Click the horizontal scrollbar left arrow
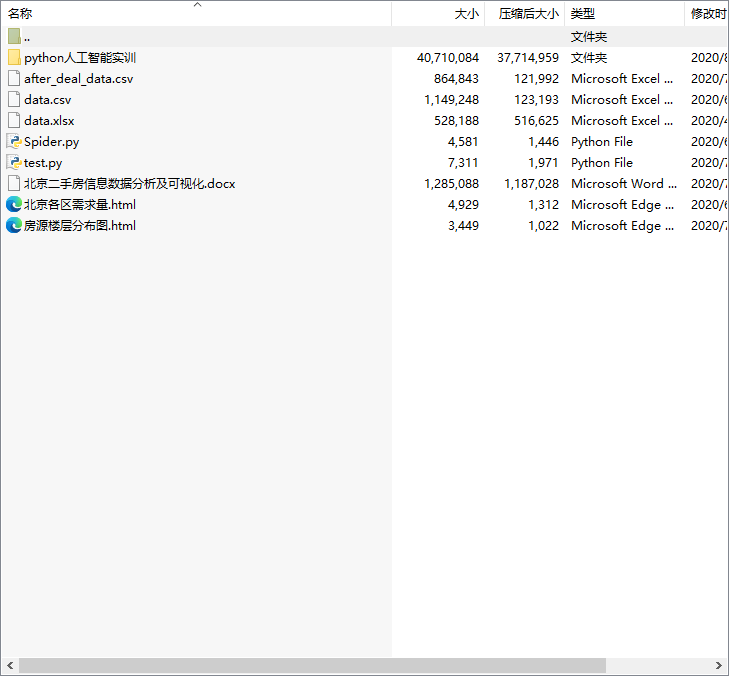 click(10, 665)
